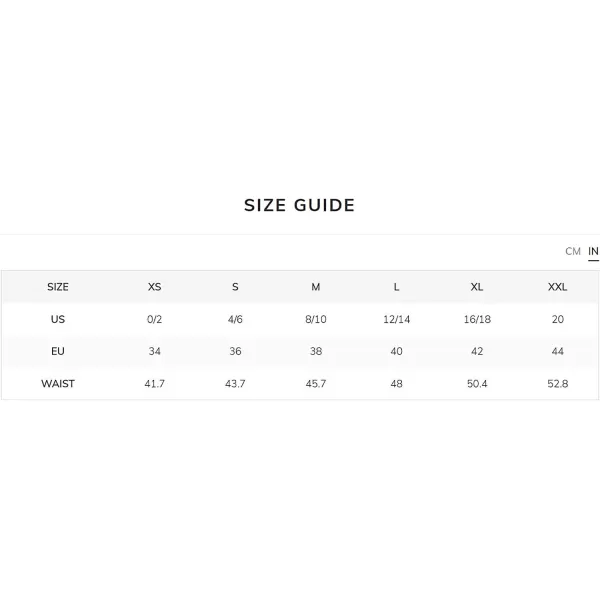Select the L size column header
This screenshot has height=600, width=600.
(x=396, y=287)
